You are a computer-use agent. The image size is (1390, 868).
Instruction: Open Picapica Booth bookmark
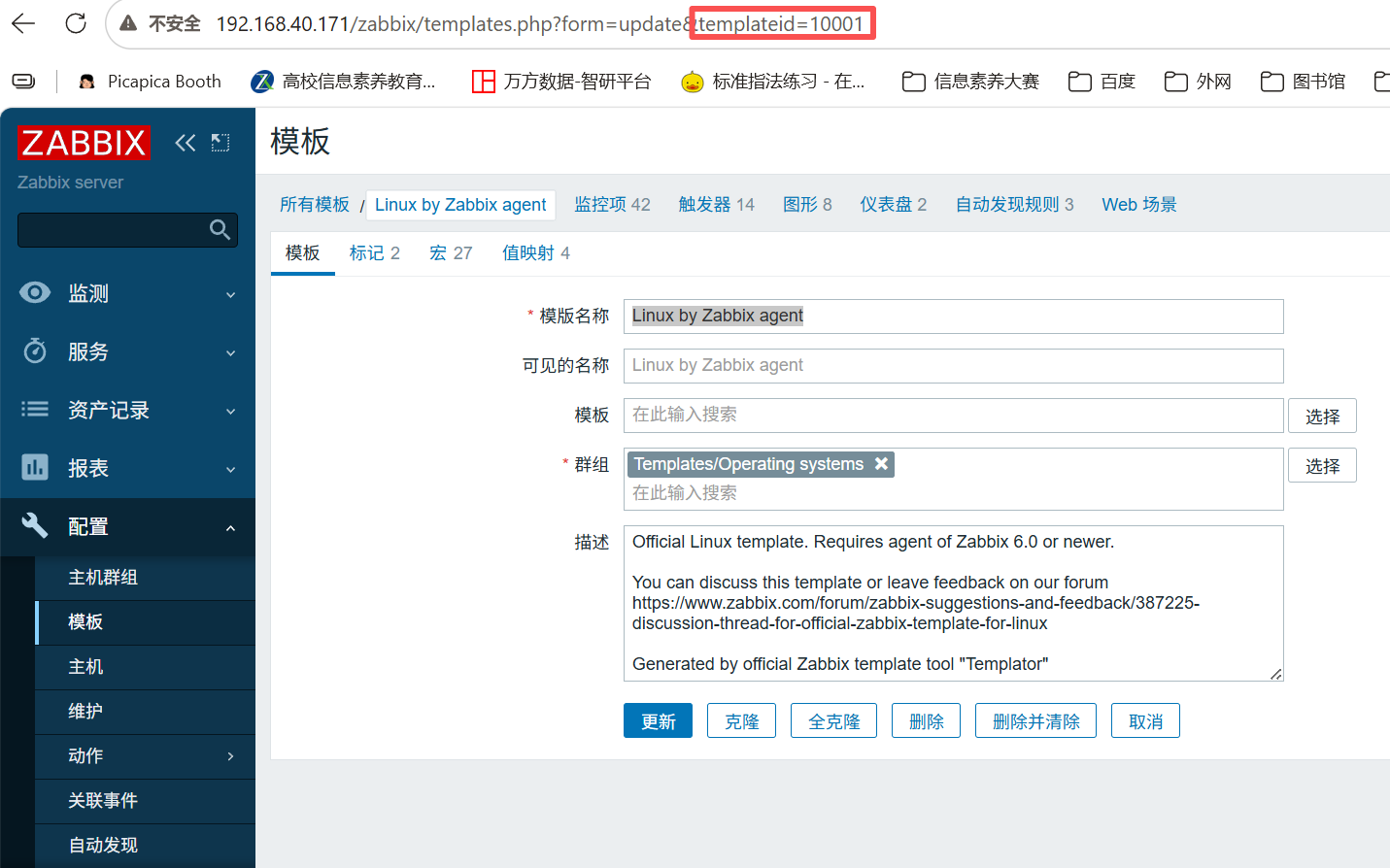pos(150,82)
